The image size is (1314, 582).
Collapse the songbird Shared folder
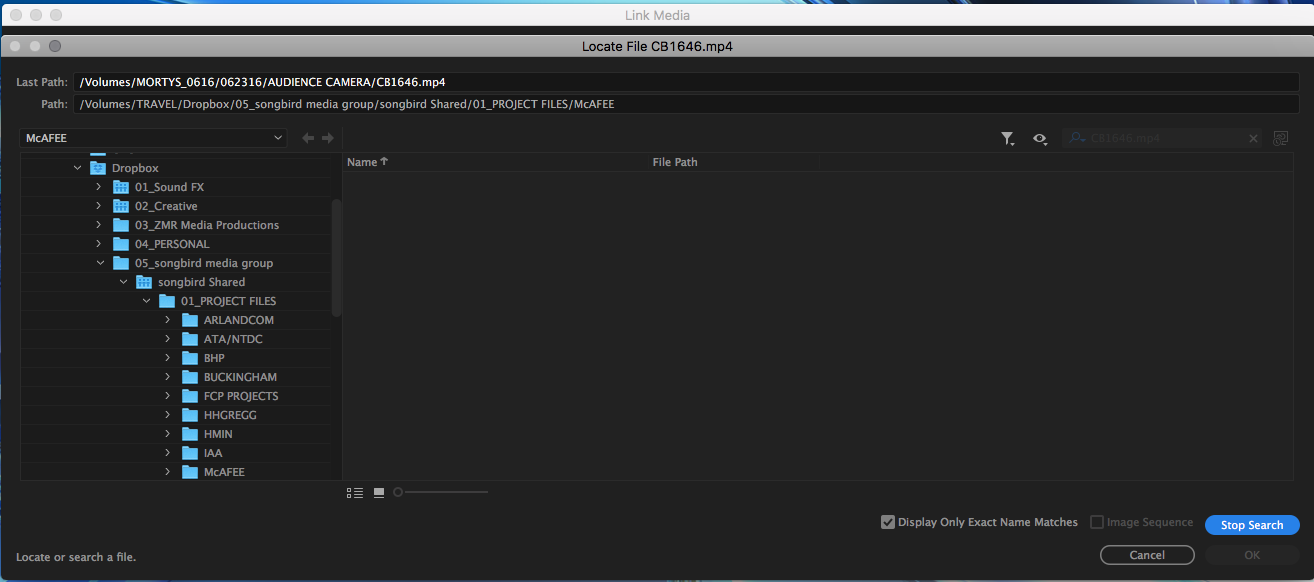coord(124,282)
